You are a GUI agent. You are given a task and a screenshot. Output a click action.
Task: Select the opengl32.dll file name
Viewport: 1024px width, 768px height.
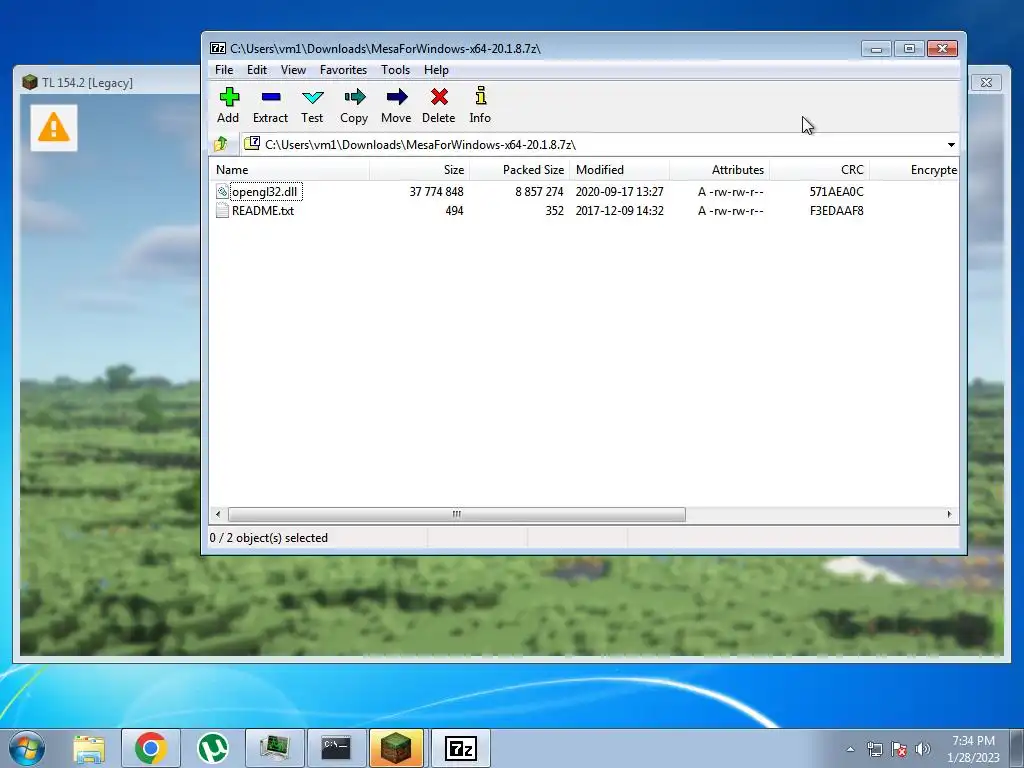264,191
